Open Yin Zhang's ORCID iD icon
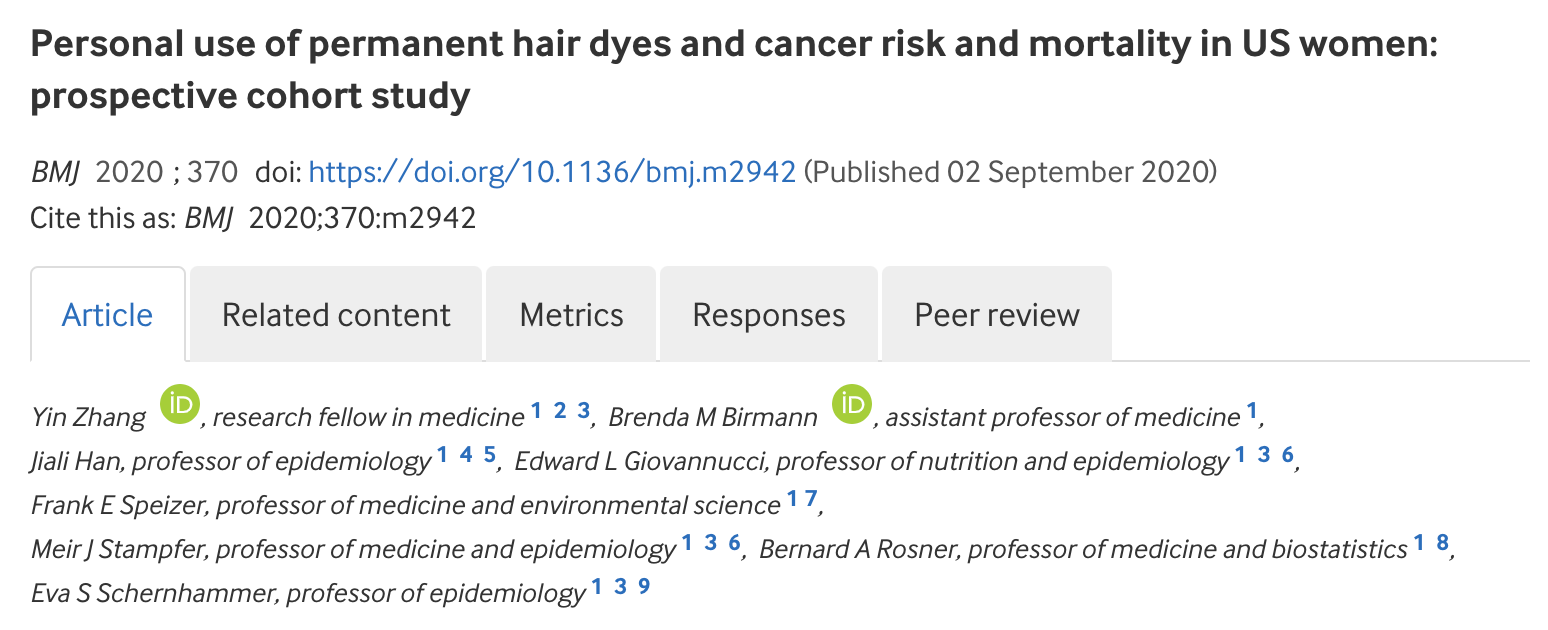This screenshot has height=630, width=1548. point(180,405)
